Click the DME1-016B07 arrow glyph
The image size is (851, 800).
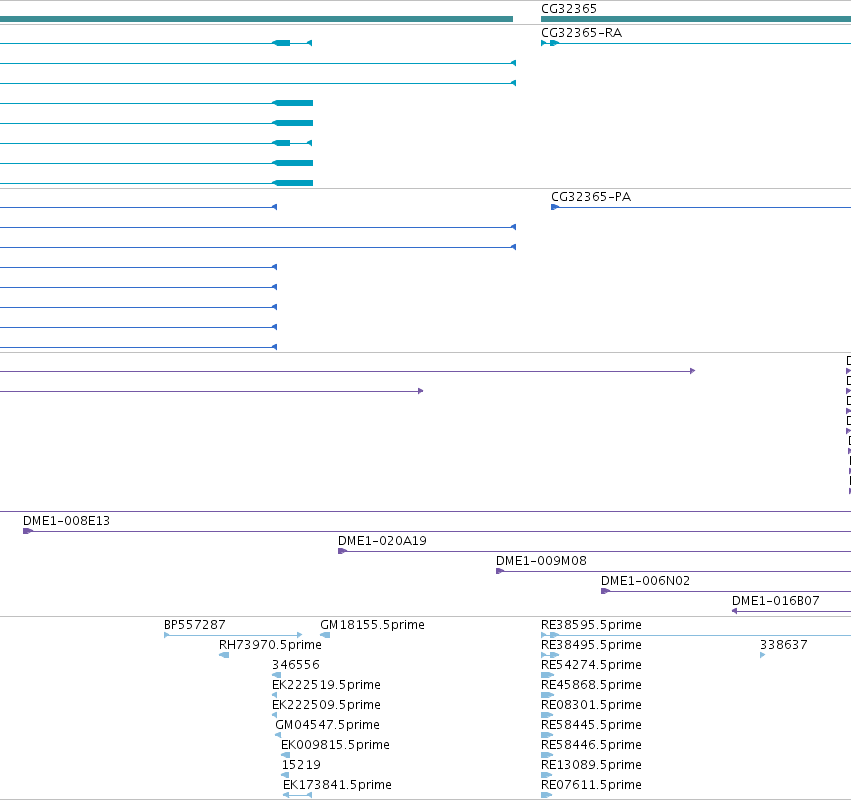[x=734, y=612]
